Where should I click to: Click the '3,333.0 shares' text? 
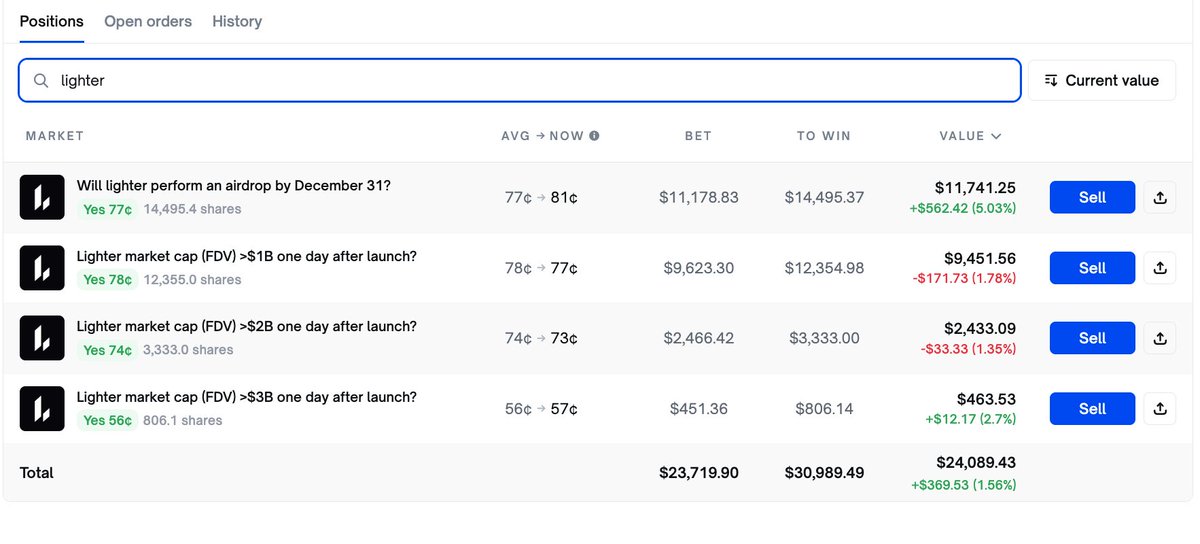188,350
